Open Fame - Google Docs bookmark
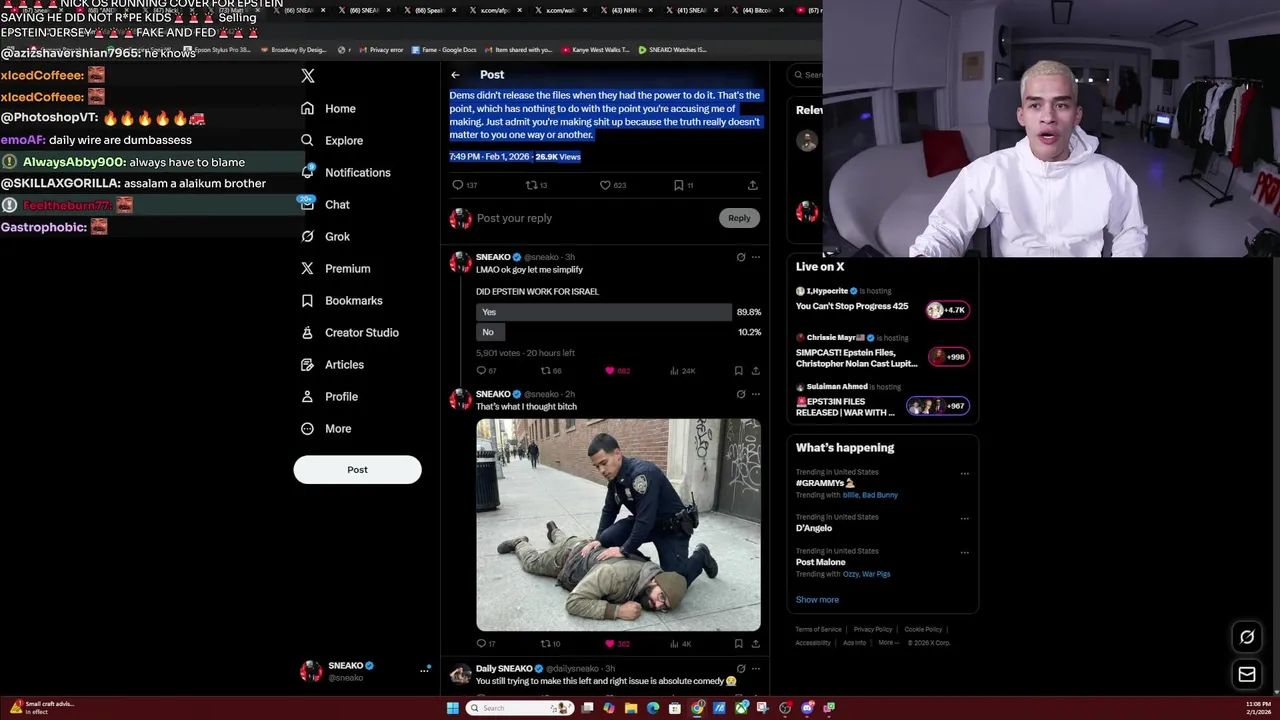The height and width of the screenshot is (720, 1280). point(443,50)
